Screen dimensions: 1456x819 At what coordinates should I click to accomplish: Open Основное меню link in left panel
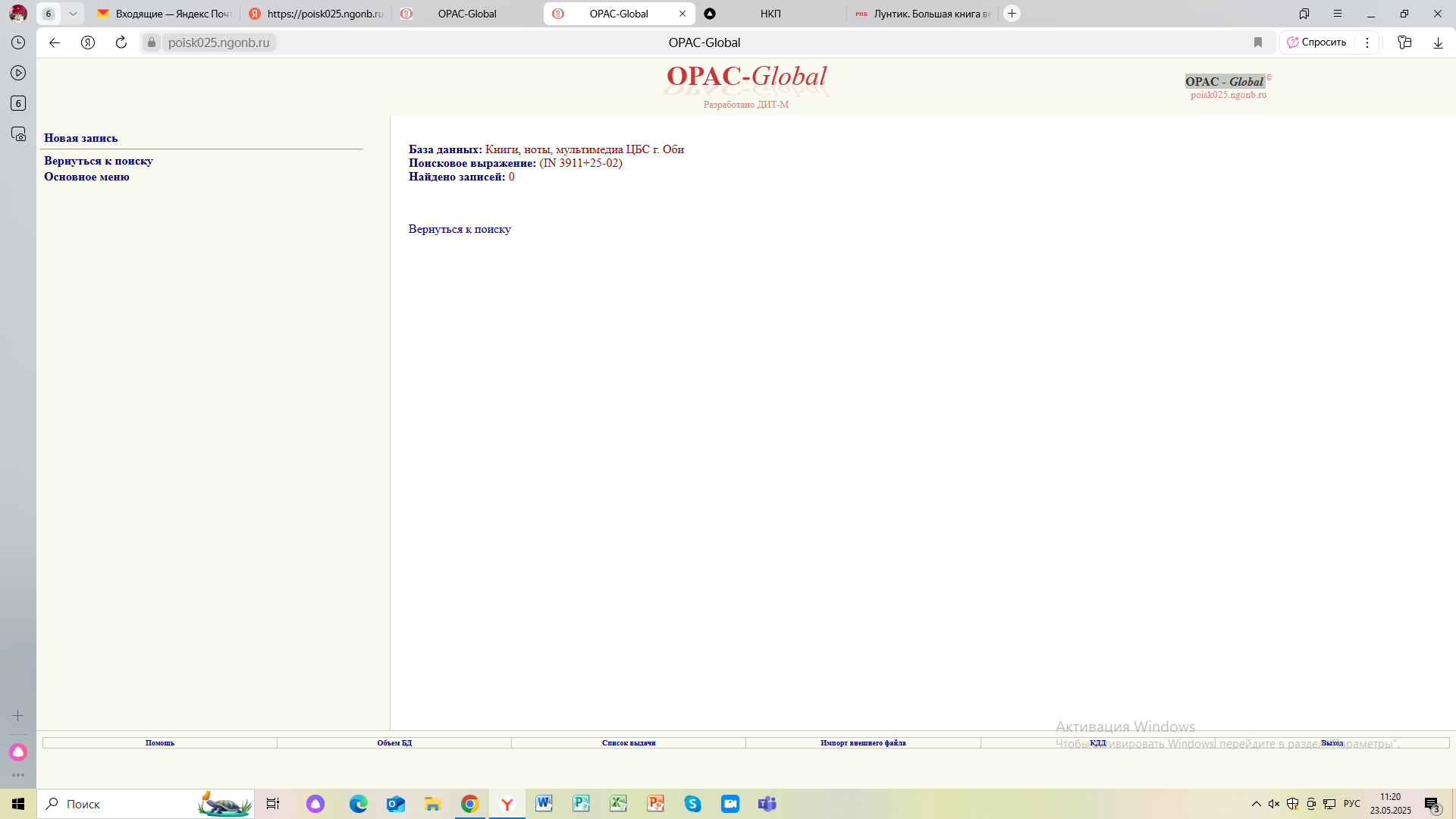coord(86,177)
